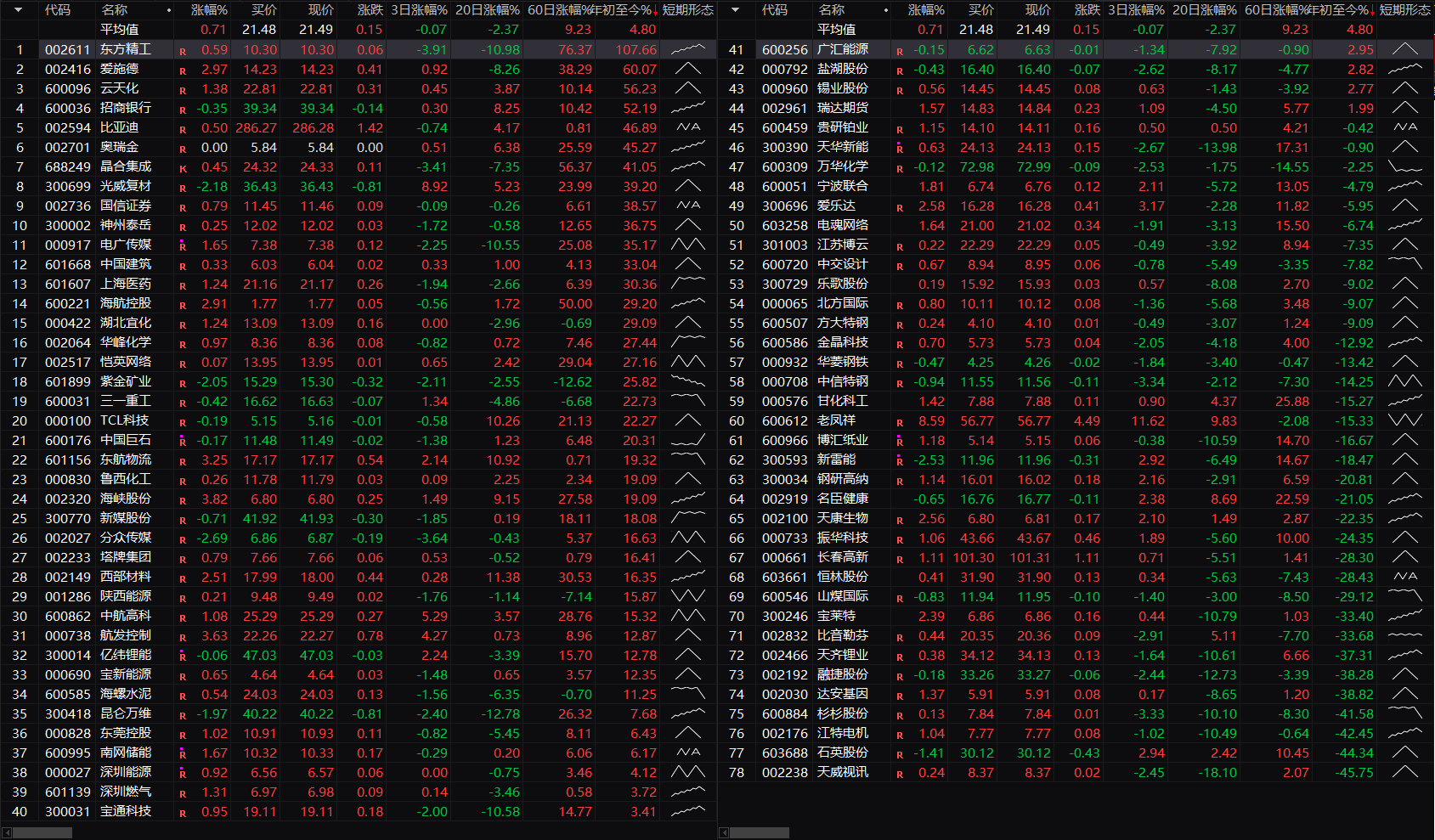The width and height of the screenshot is (1435, 840).
Task: Click the 短期形态 pattern icon for 万华化学
Action: (x=1405, y=166)
